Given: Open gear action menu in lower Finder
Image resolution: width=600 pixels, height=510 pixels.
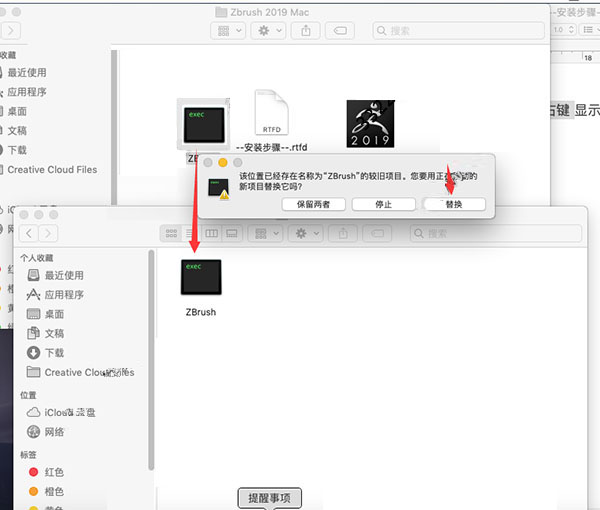Looking at the screenshot, I should pyautogui.click(x=303, y=233).
